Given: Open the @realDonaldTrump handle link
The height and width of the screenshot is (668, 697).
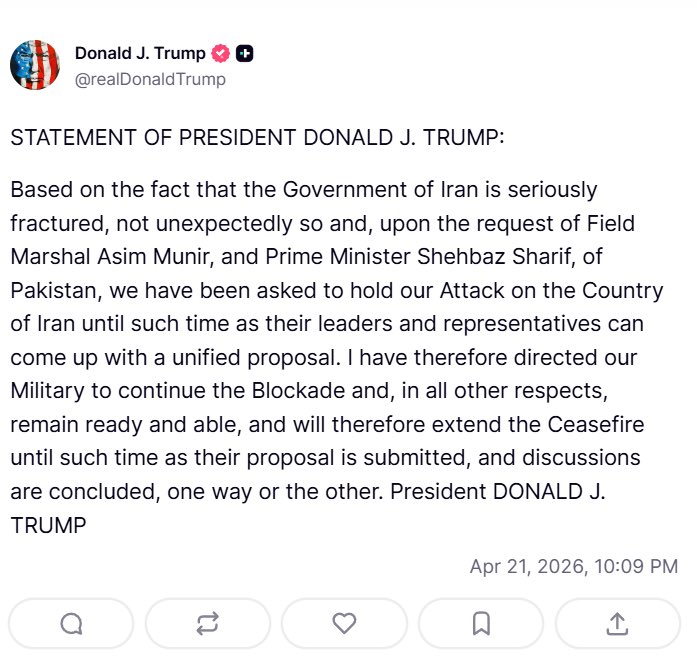Looking at the screenshot, I should [150, 79].
